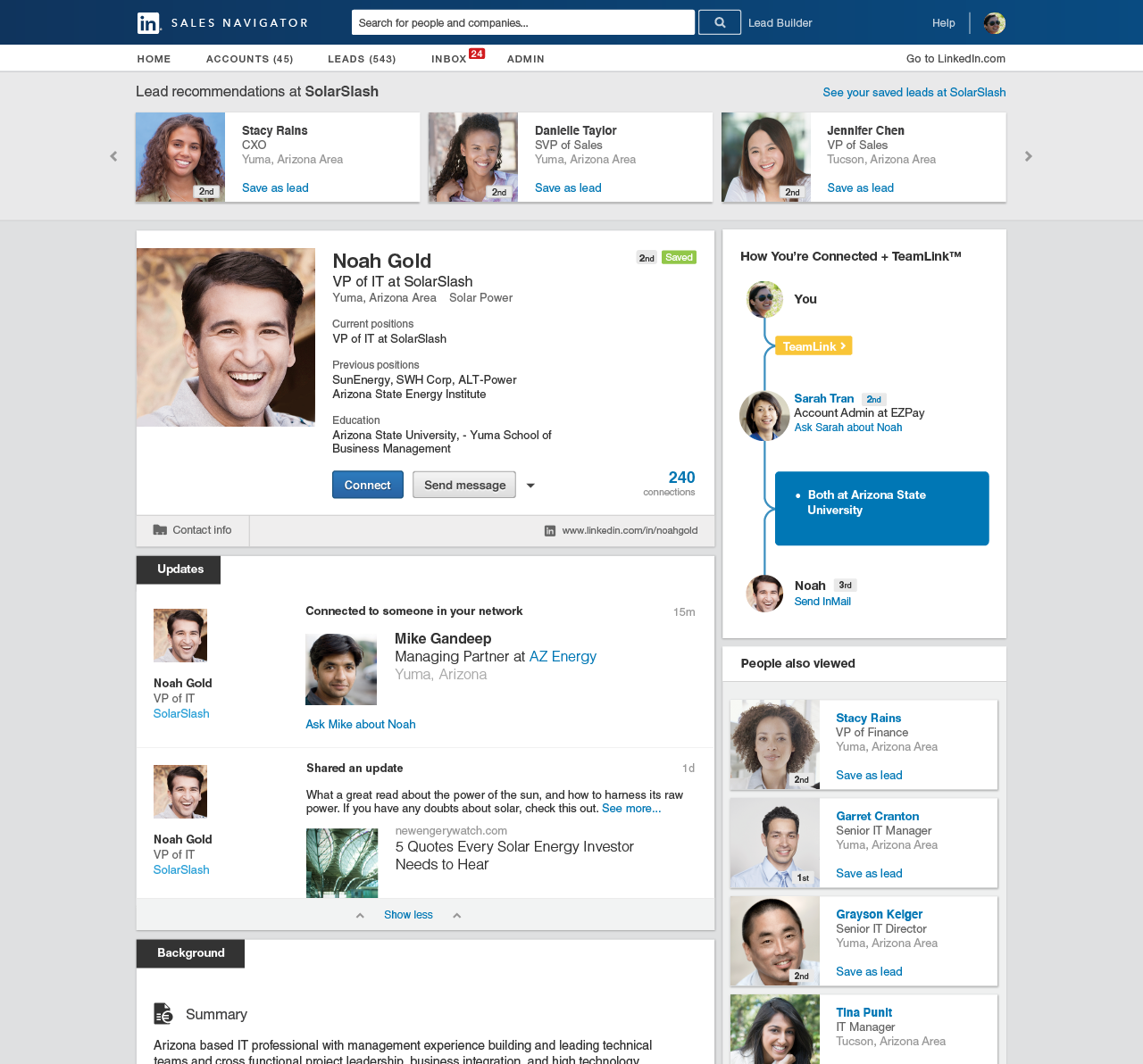Viewport: 1143px width, 1064px height.
Task: Click Grayson Keiger's photo thumbnail
Action: pos(775,942)
